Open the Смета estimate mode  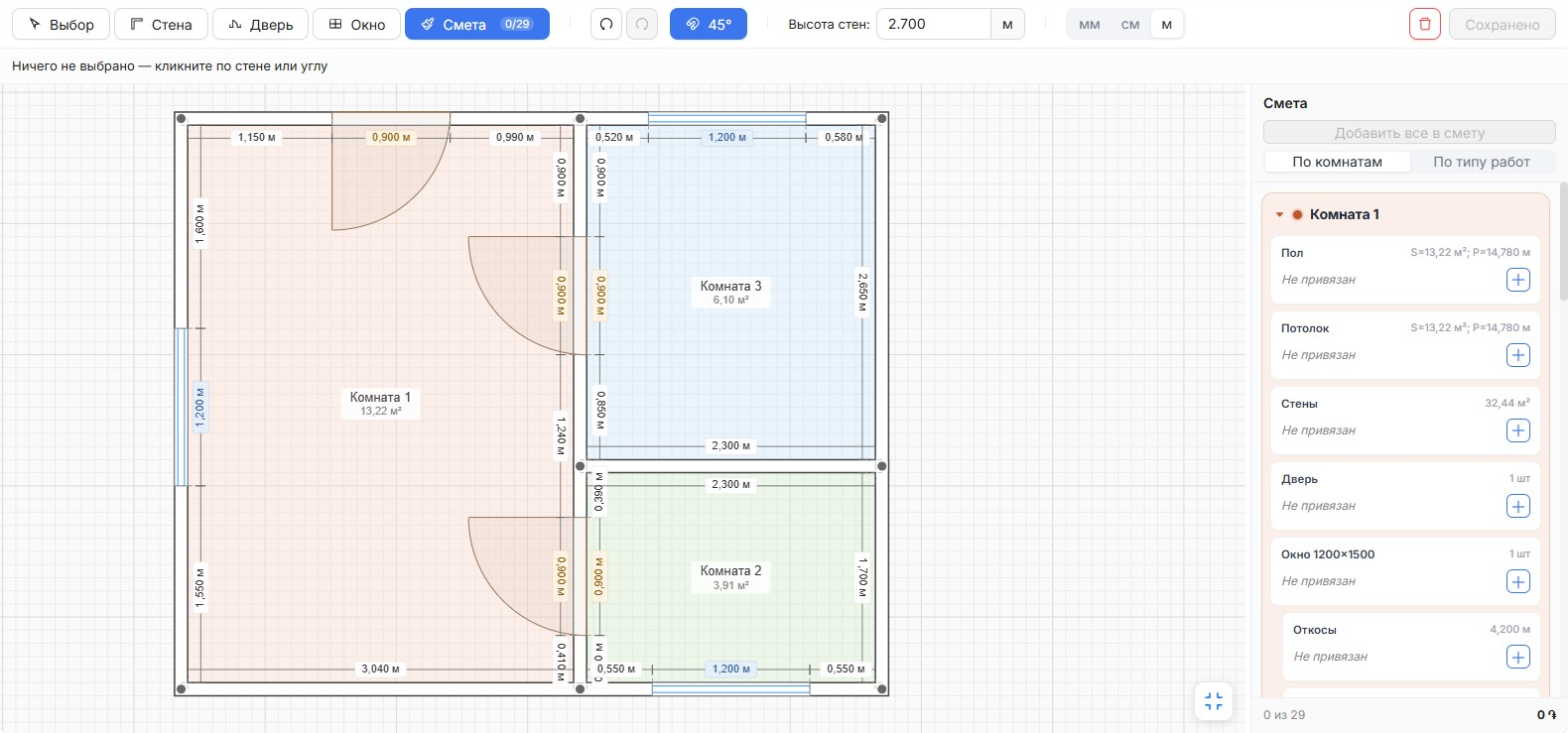tap(477, 24)
